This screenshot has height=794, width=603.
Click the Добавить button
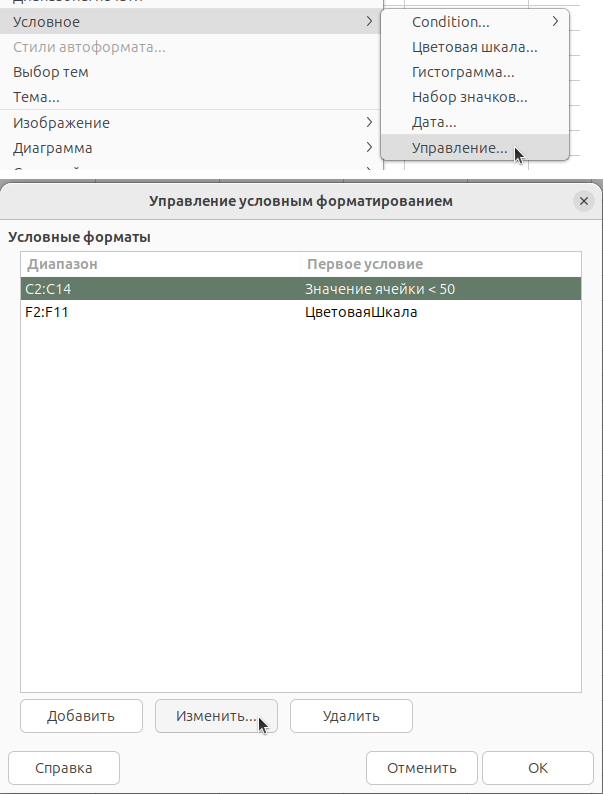pos(82,716)
